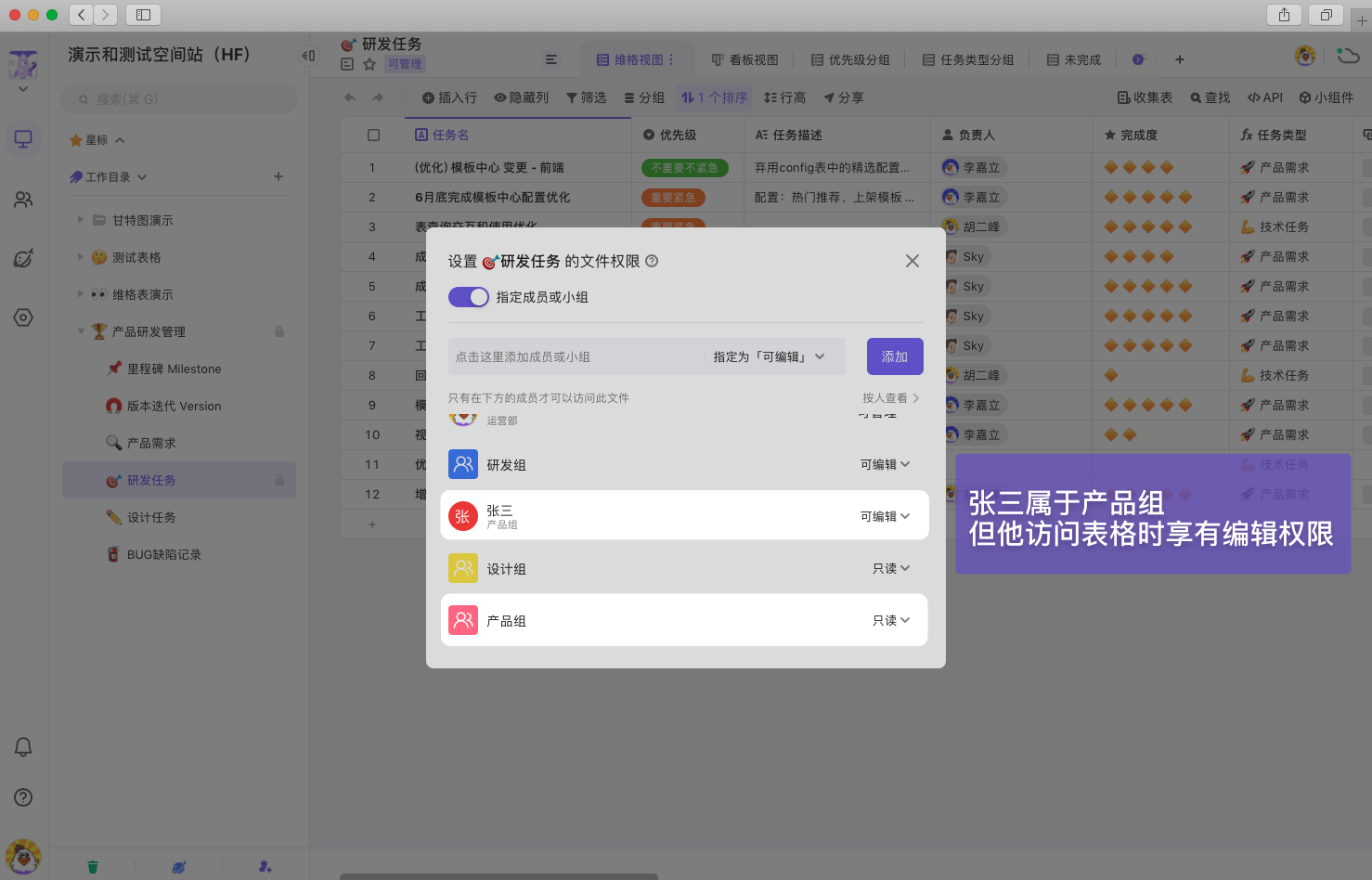Image resolution: width=1372 pixels, height=880 pixels.
Task: Click the search box in sidebar
Action: click(179, 99)
